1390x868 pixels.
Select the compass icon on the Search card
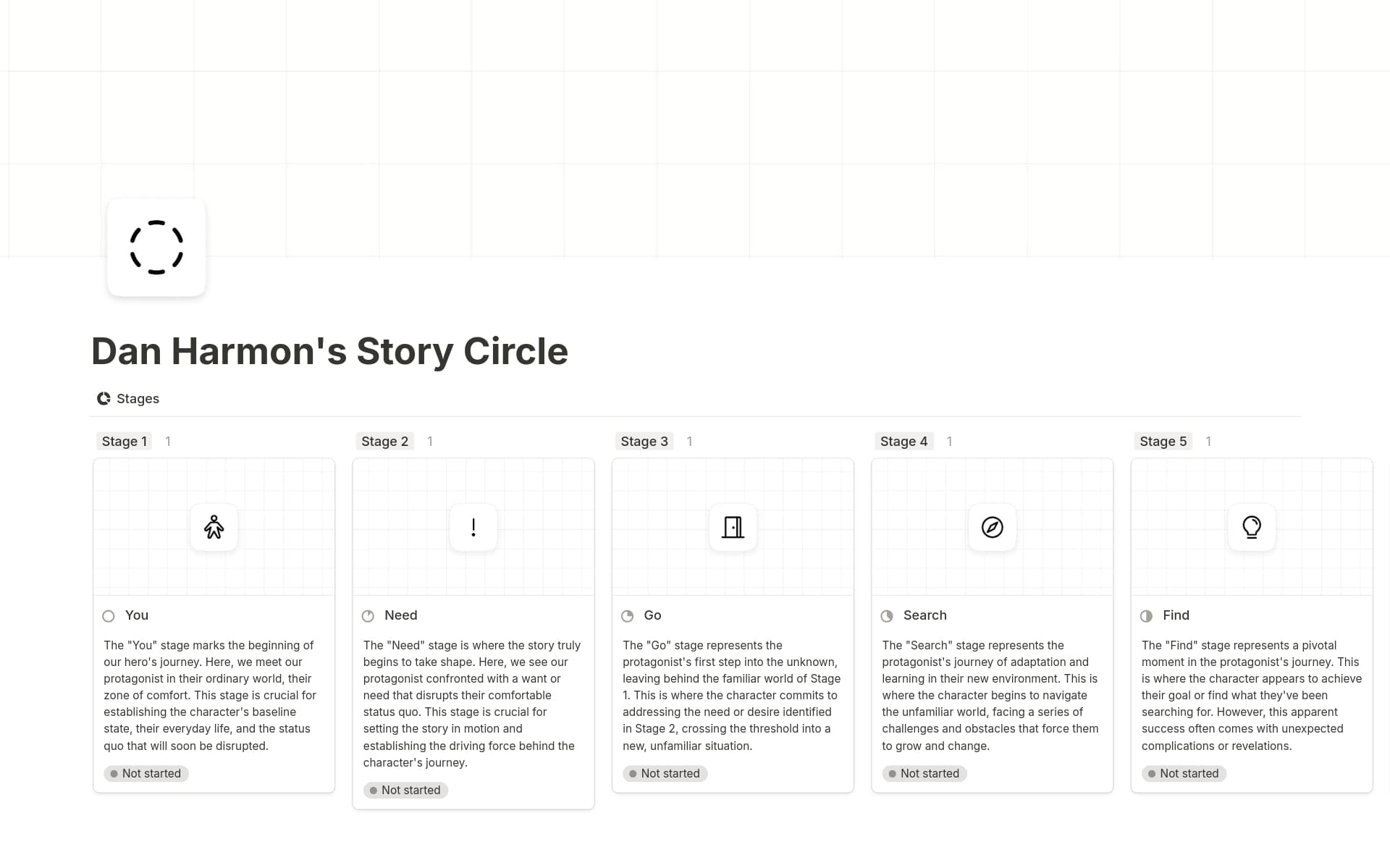point(992,527)
